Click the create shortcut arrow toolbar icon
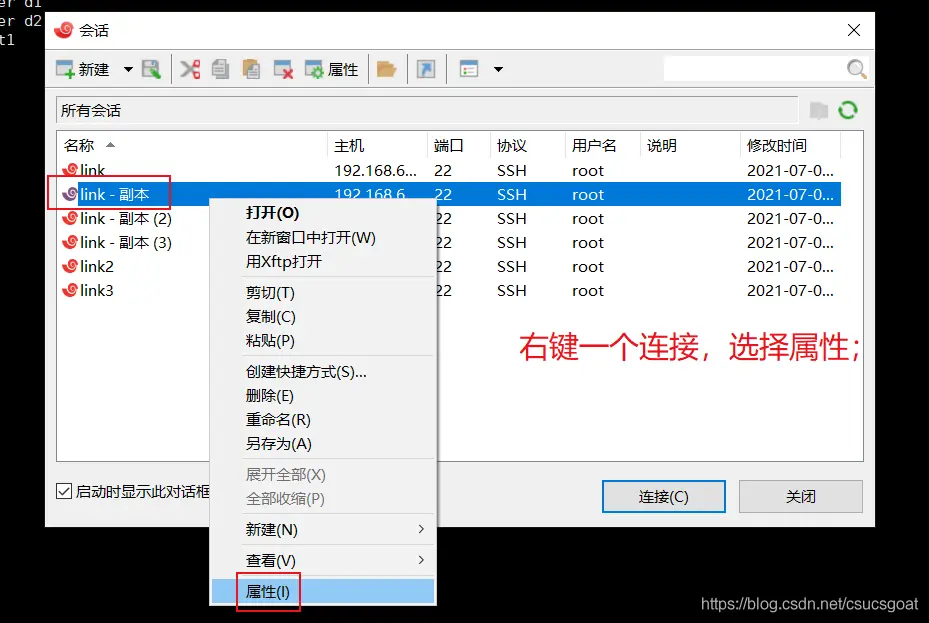The image size is (929, 623). 426,69
